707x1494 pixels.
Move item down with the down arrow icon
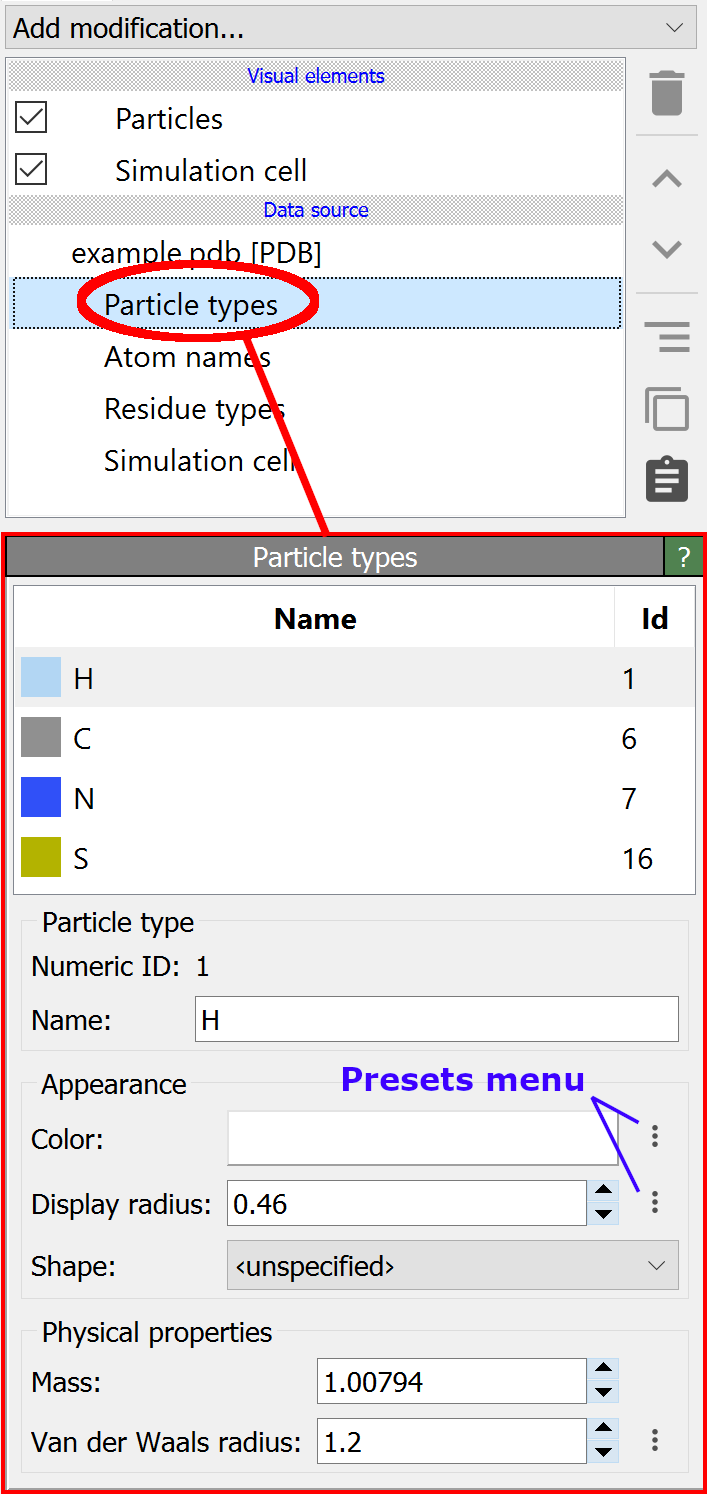tap(667, 249)
